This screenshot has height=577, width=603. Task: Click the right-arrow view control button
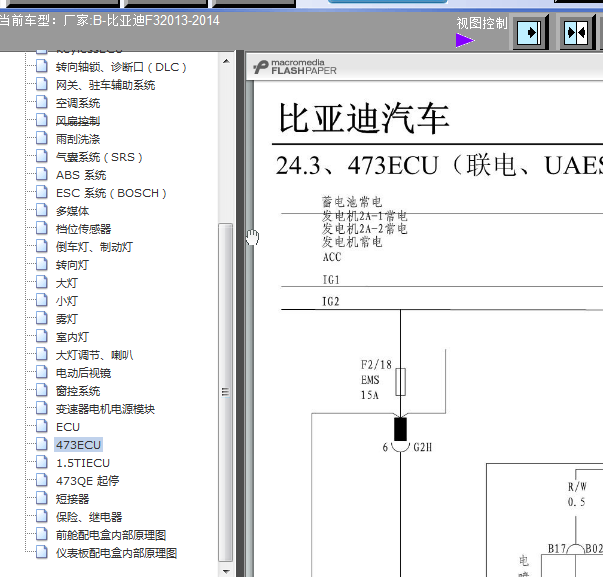530,32
